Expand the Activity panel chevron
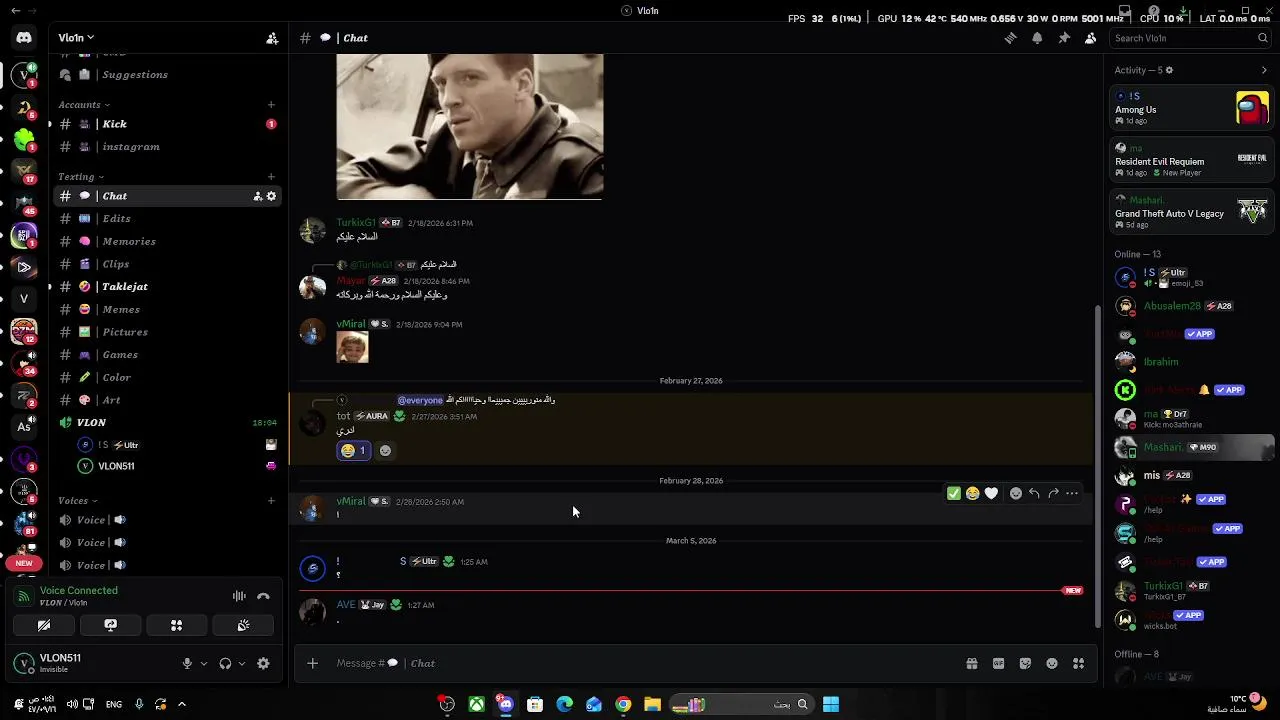This screenshot has height=720, width=1280. pos(1264,70)
